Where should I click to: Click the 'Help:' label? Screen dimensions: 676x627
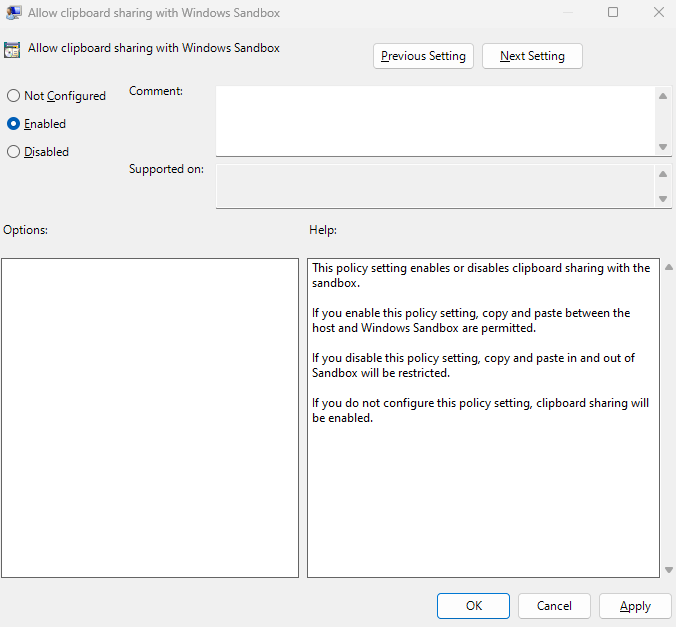point(323,230)
